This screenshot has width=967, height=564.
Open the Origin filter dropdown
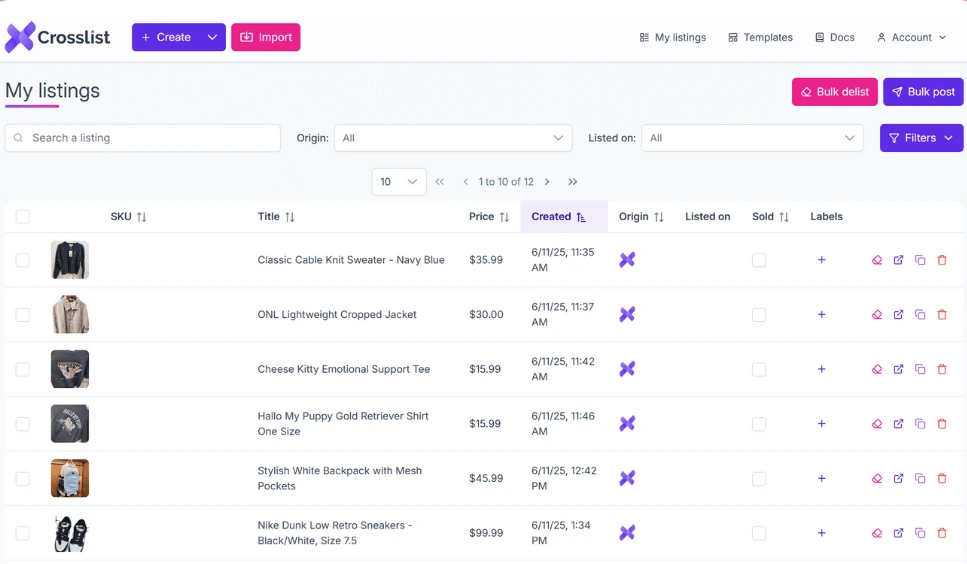(453, 138)
